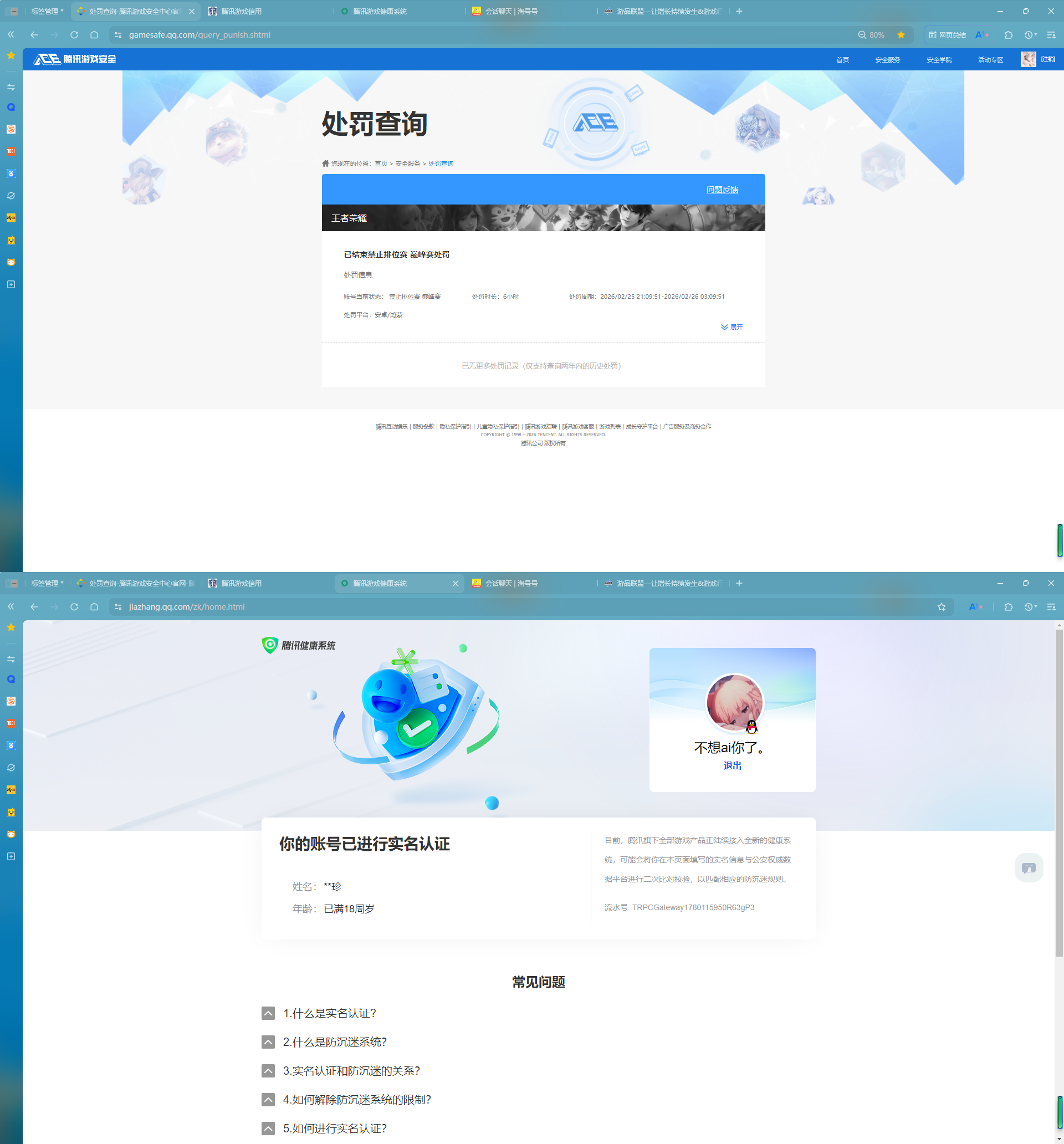
Task: View site info icon beside gamesafe.qq.com URL
Action: click(118, 35)
